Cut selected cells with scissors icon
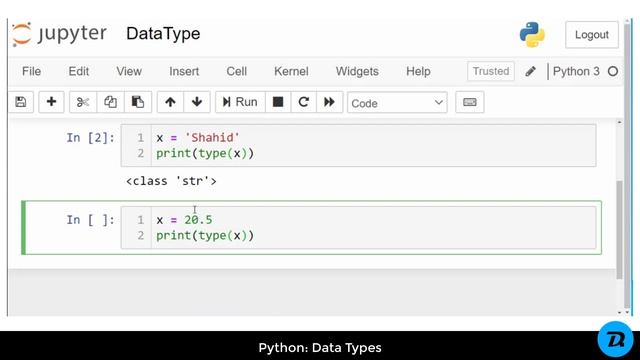 click(x=83, y=102)
